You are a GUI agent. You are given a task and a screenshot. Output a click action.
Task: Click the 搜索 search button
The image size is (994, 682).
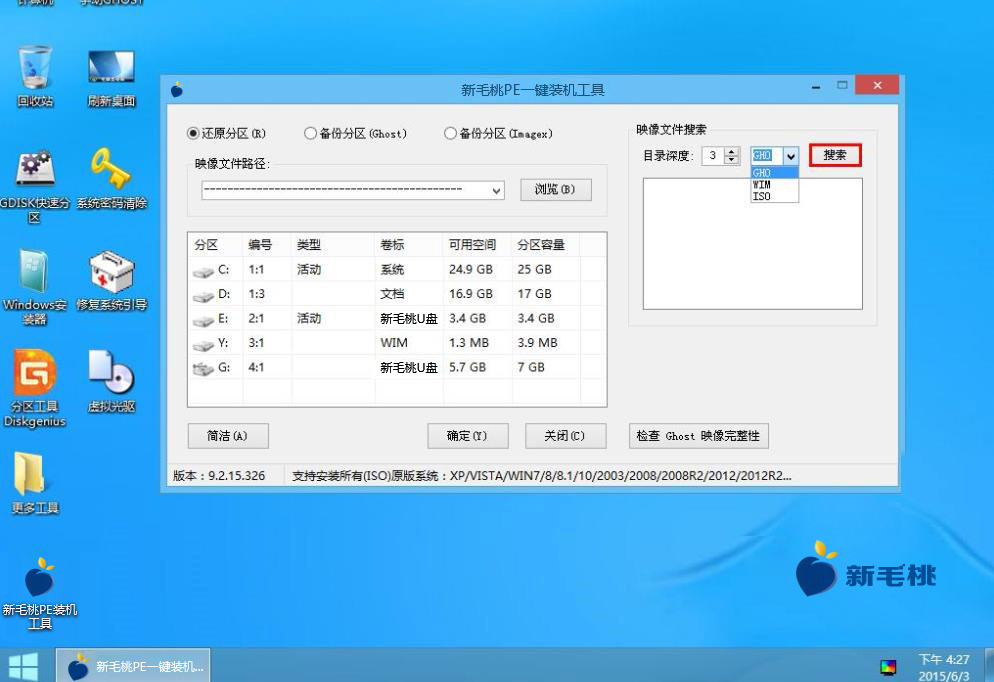click(x=835, y=155)
